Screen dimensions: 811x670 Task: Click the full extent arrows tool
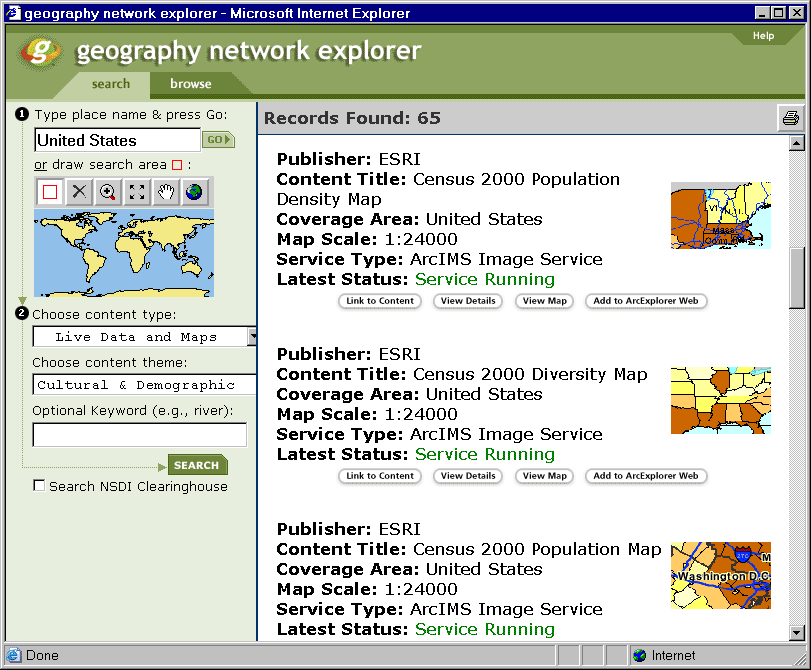point(135,192)
